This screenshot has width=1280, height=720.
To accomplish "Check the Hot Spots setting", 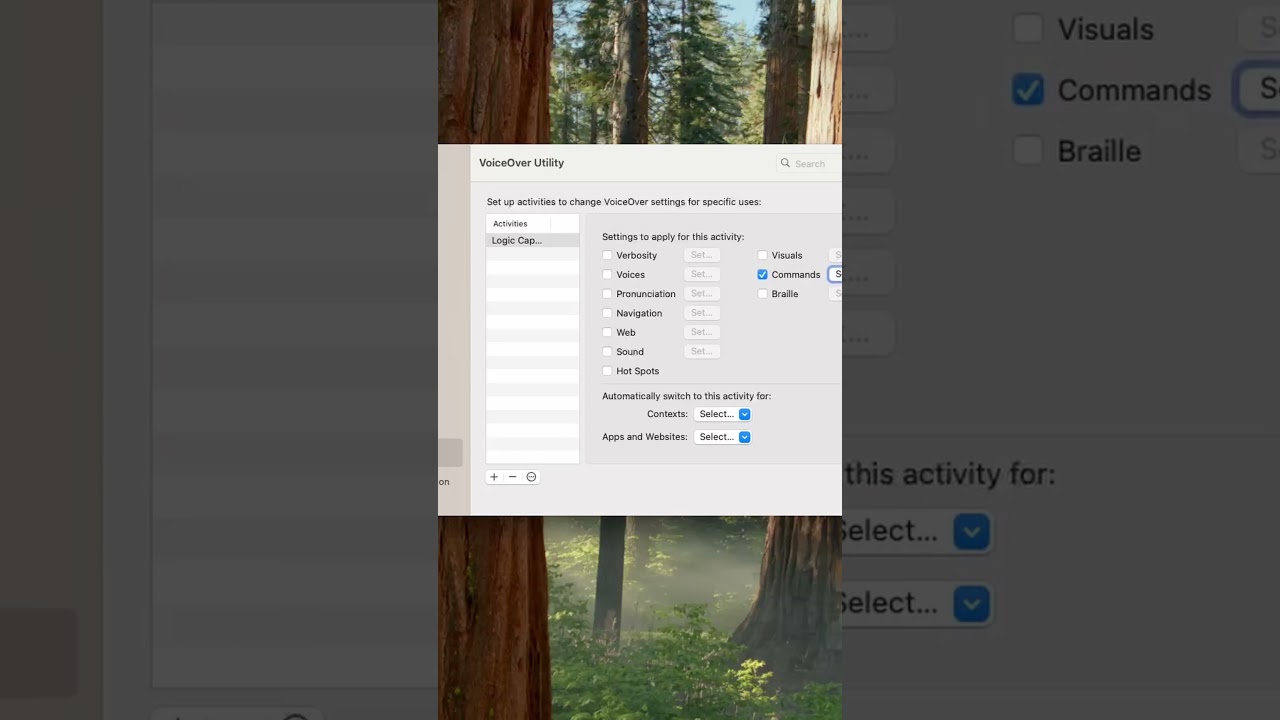I will click(x=607, y=370).
